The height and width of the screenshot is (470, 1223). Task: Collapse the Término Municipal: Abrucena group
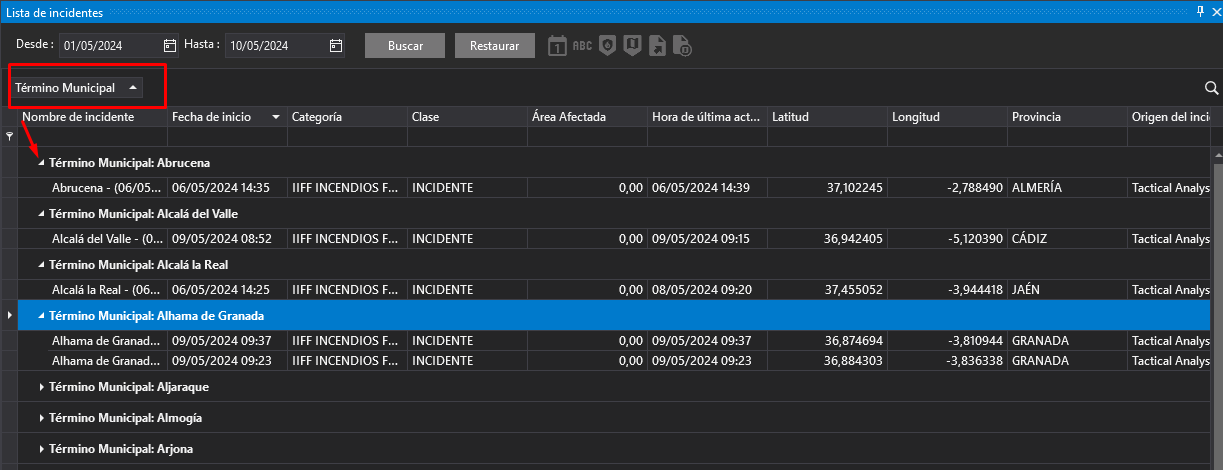[41, 163]
